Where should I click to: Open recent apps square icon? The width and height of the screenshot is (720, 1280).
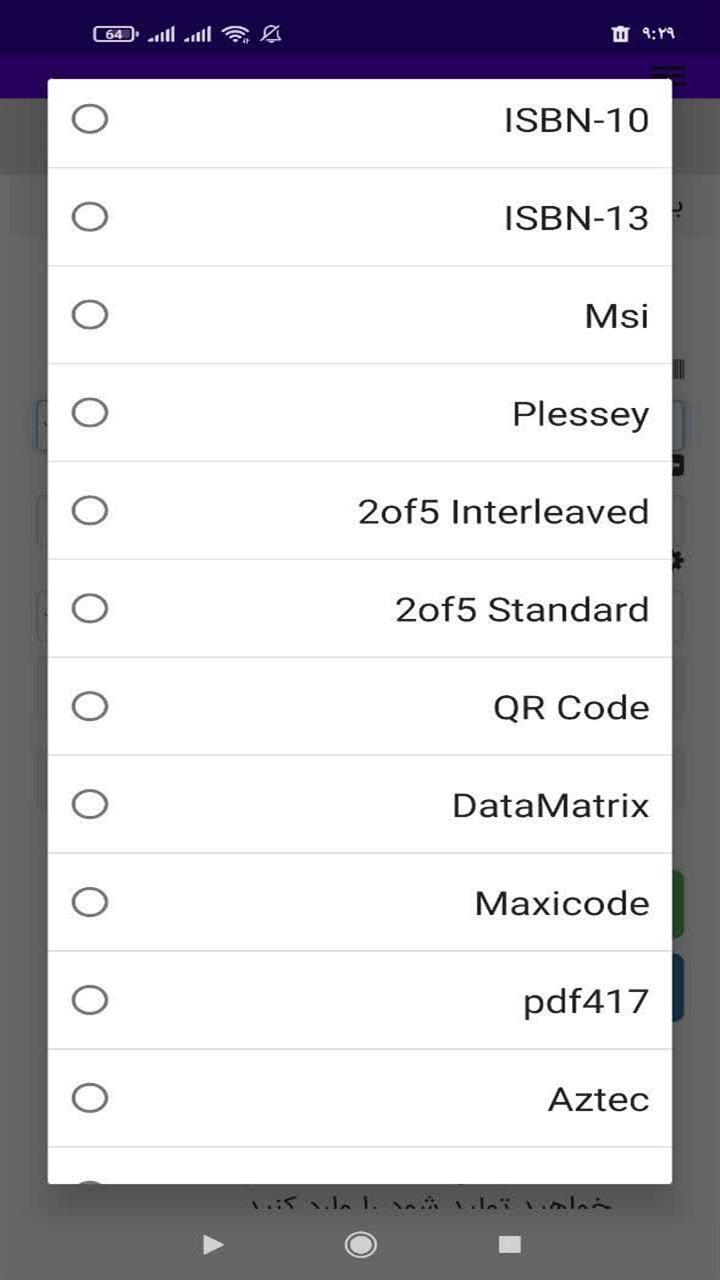pyautogui.click(x=510, y=1244)
